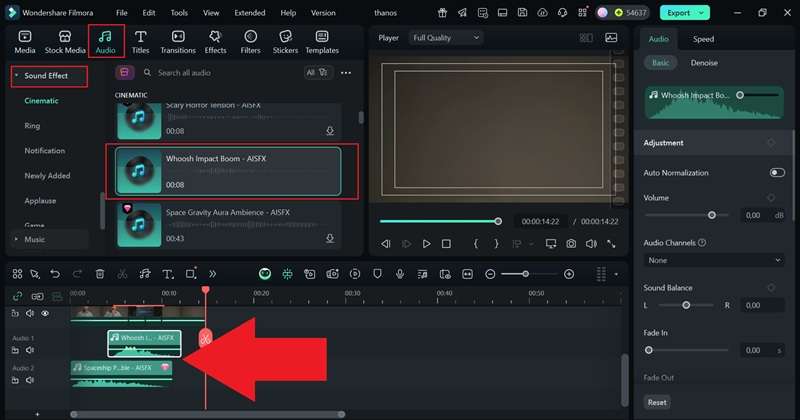Image resolution: width=800 pixels, height=420 pixels.
Task: Click the timeline marker shield icon
Action: coord(377,274)
